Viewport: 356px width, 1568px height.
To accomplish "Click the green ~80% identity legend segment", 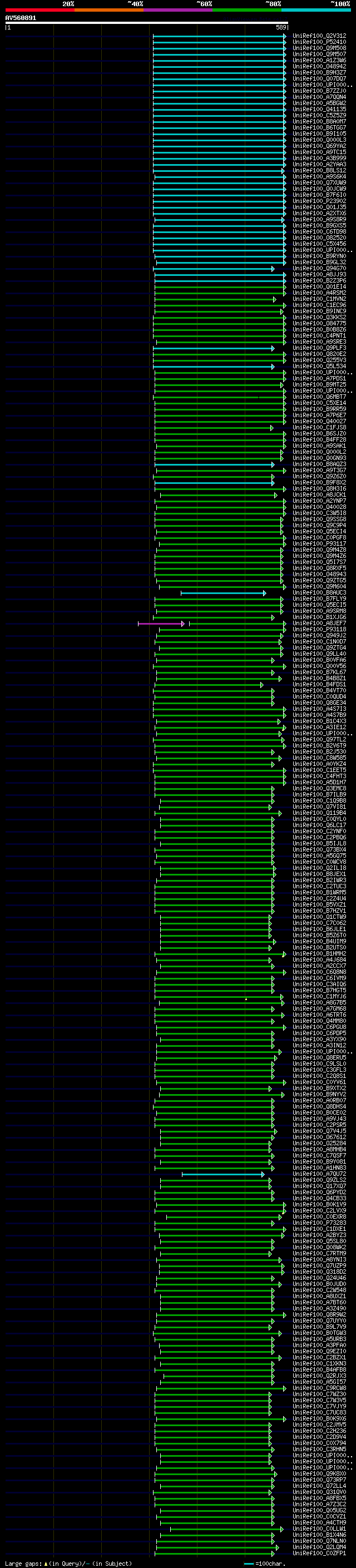I will (x=247, y=10).
